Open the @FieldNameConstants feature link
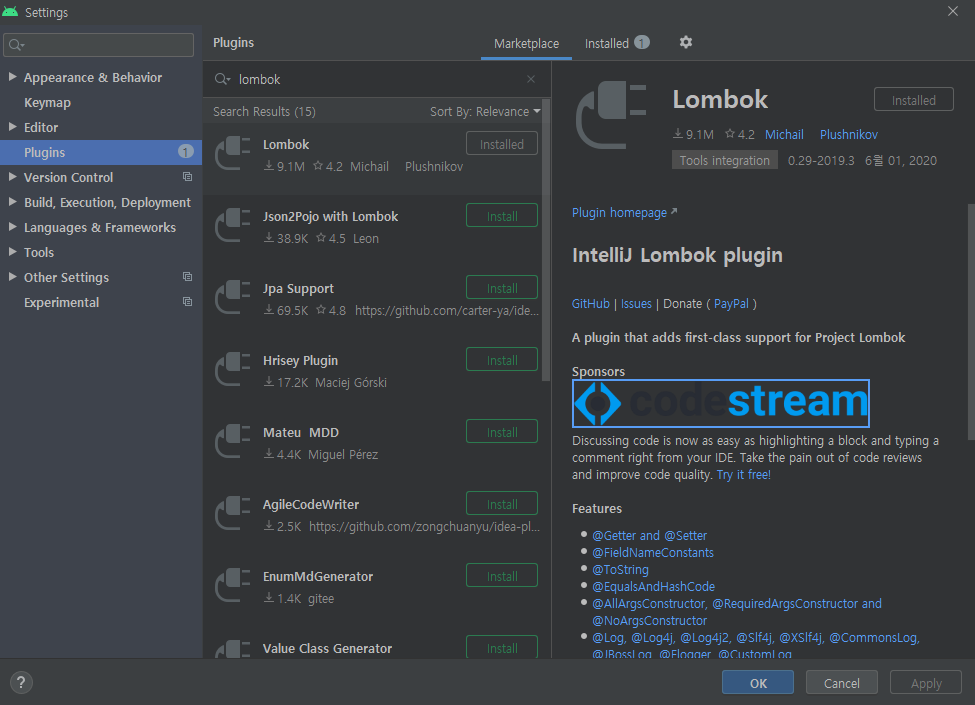Screen dimensions: 975x705 coord(653,552)
